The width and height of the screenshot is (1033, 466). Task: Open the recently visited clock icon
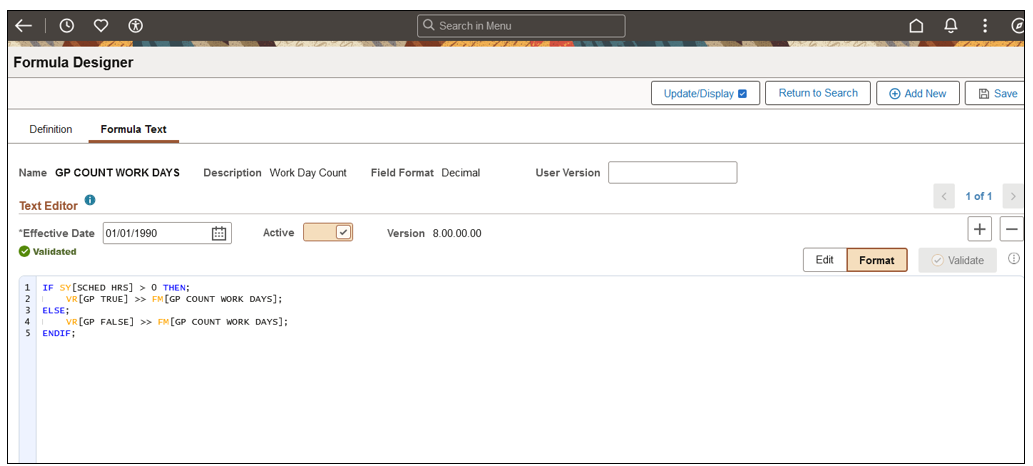[x=67, y=26]
